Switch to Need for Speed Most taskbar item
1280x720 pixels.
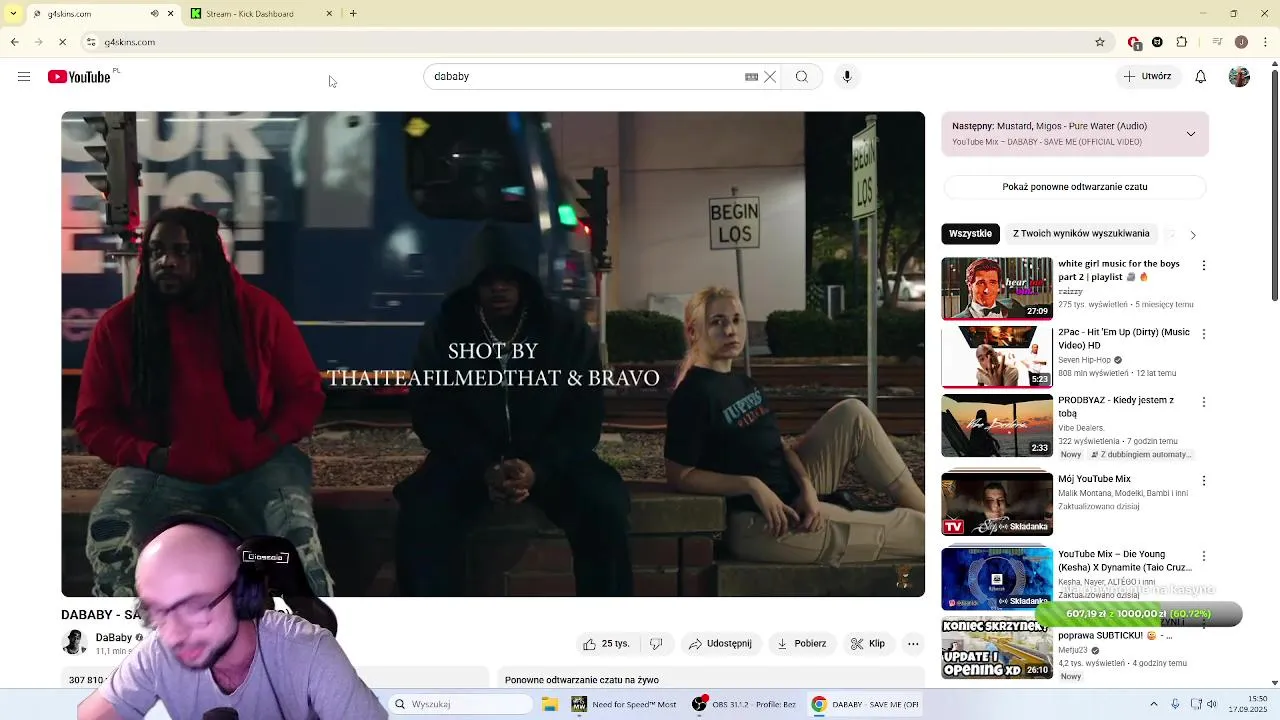624,704
